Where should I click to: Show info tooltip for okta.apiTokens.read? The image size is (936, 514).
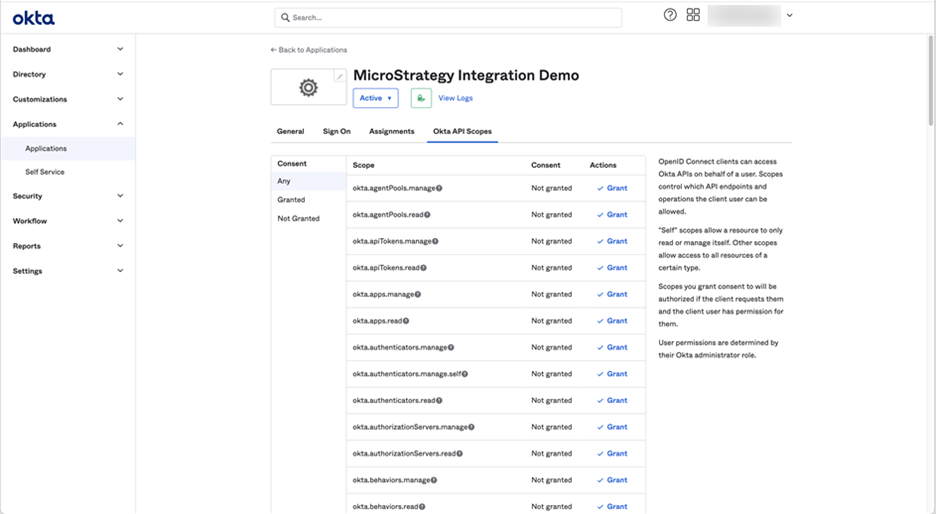[423, 267]
